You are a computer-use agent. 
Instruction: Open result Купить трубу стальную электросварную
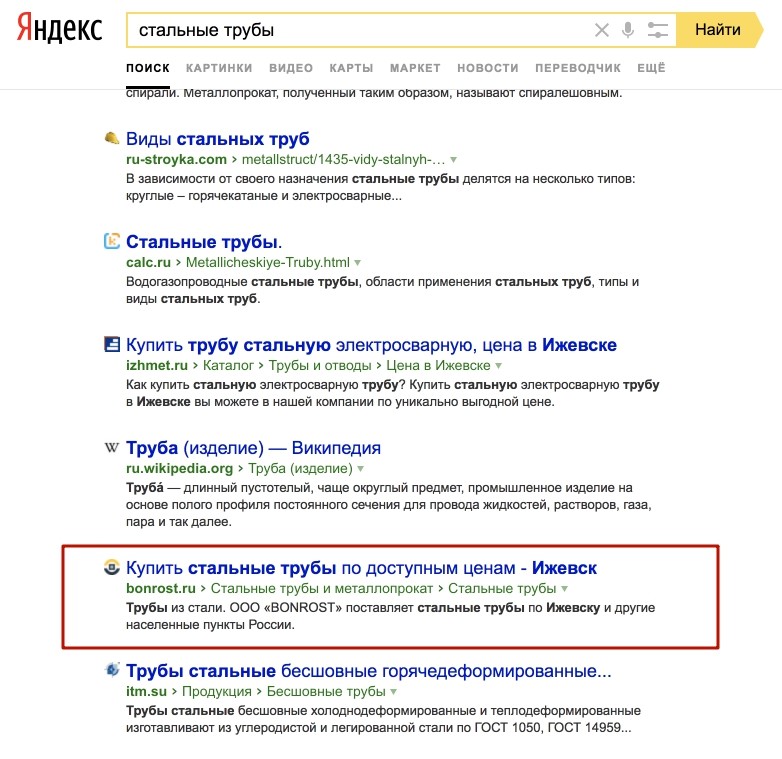tap(371, 345)
